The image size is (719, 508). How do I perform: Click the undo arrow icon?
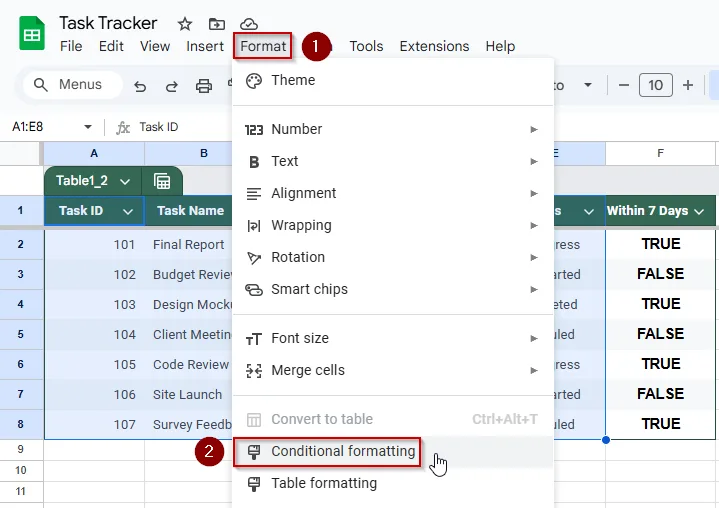pyautogui.click(x=140, y=86)
